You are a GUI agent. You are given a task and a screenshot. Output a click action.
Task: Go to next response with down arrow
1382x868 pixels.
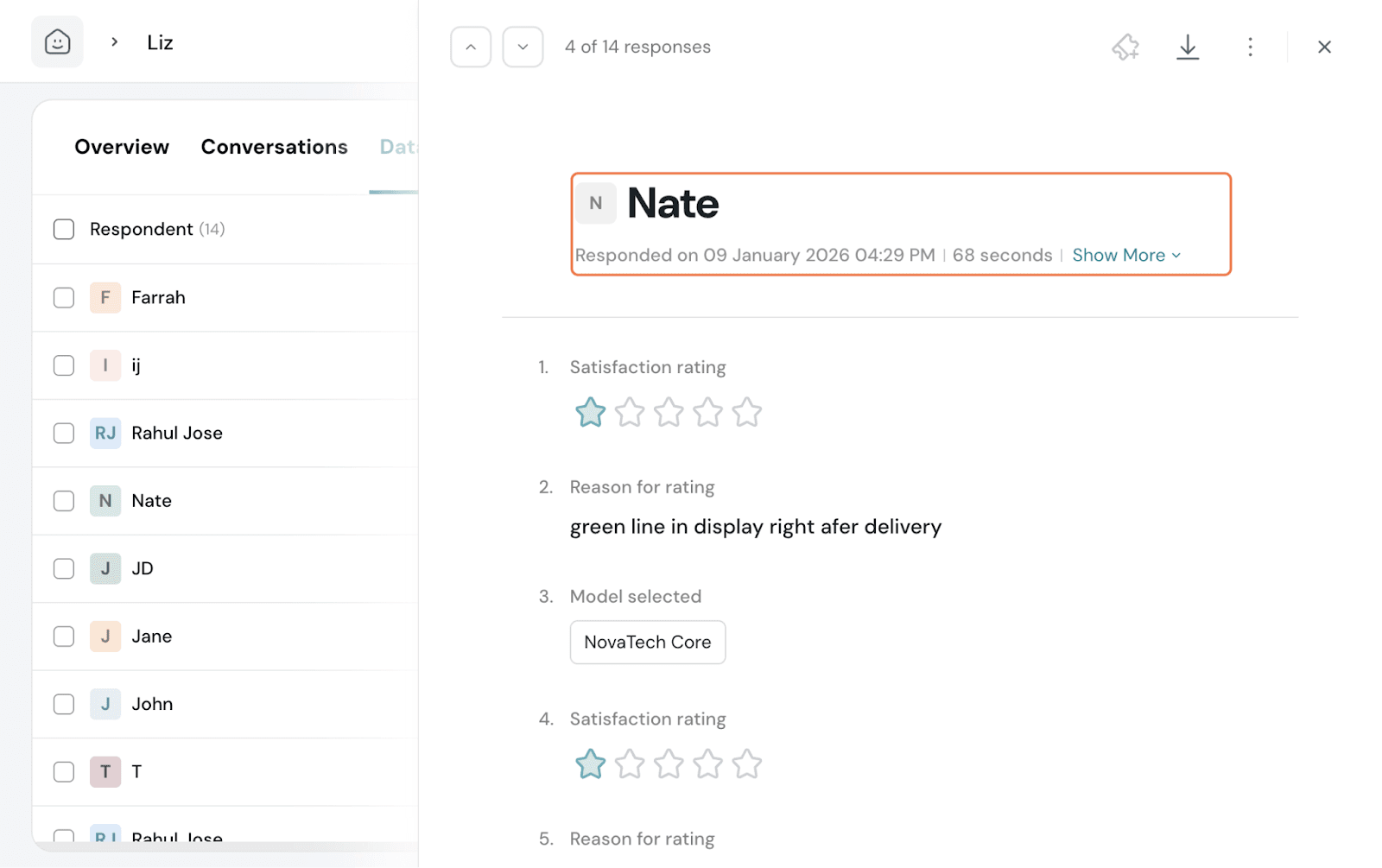point(523,47)
